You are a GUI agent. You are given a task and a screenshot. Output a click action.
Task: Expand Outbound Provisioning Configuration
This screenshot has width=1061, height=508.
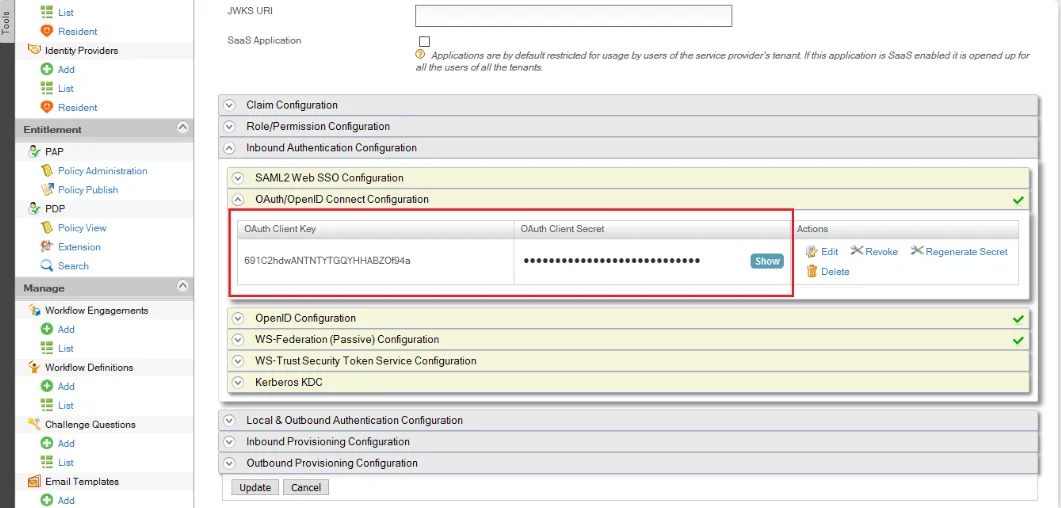628,463
